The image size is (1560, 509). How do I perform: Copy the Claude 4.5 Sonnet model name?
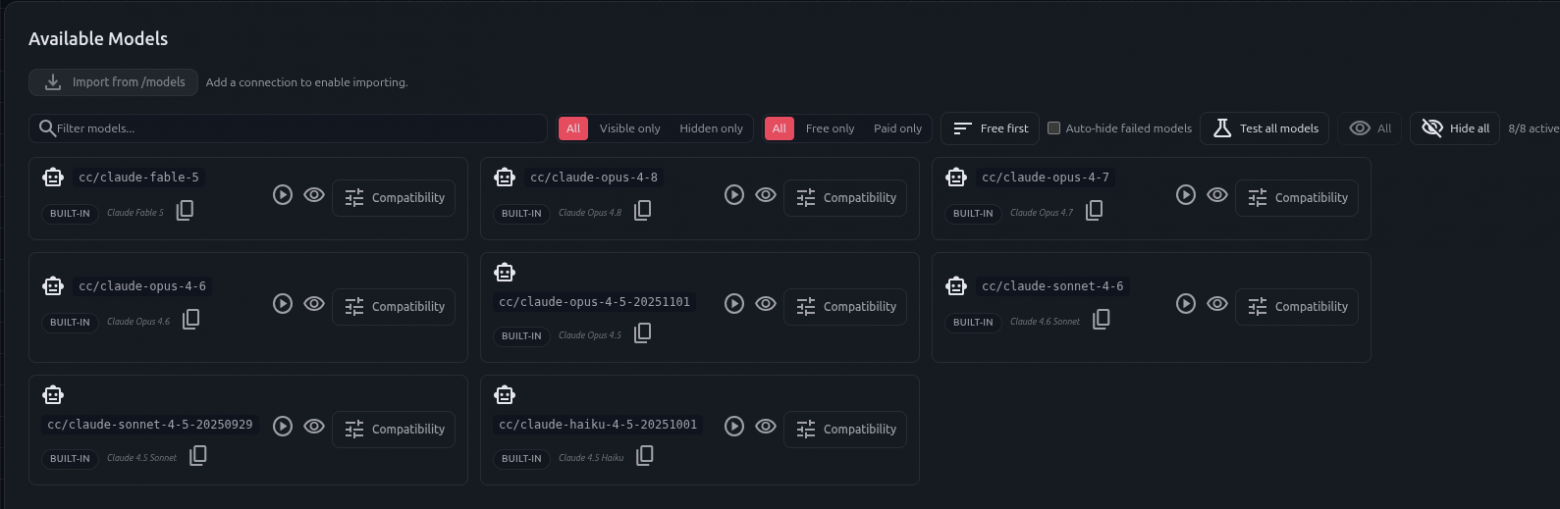point(198,457)
